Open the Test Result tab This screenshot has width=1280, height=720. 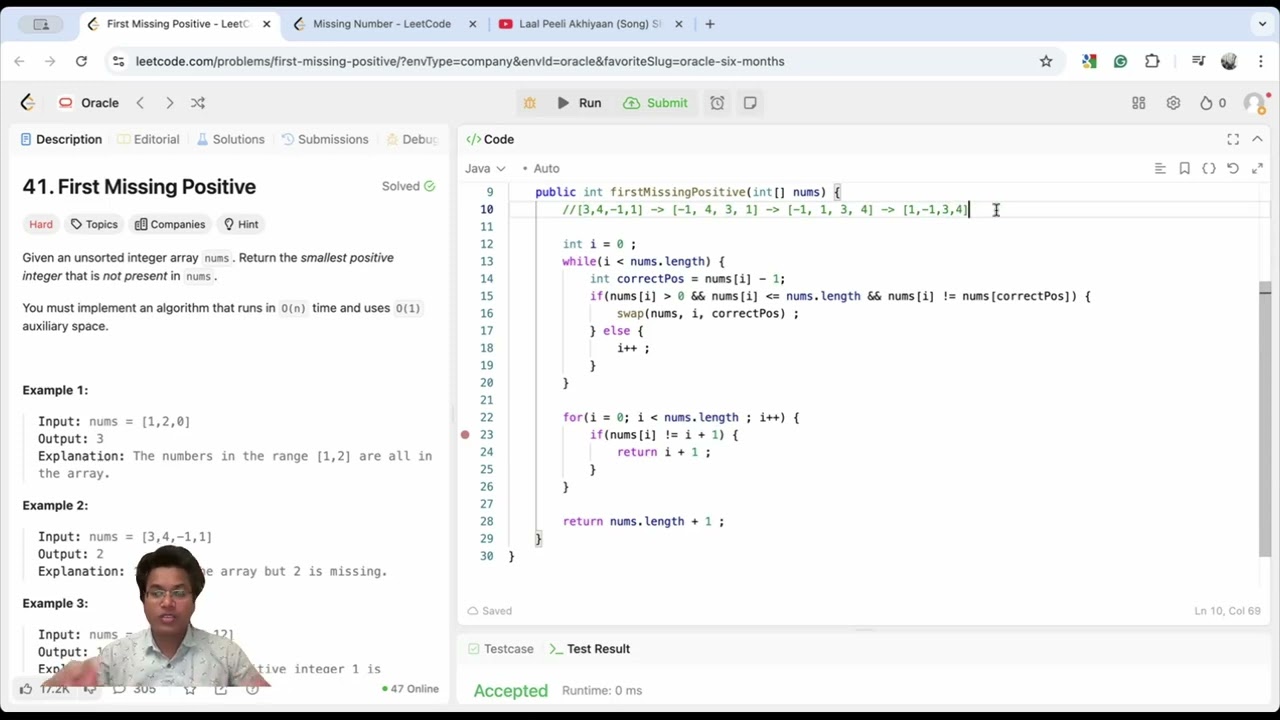pyautogui.click(x=589, y=649)
